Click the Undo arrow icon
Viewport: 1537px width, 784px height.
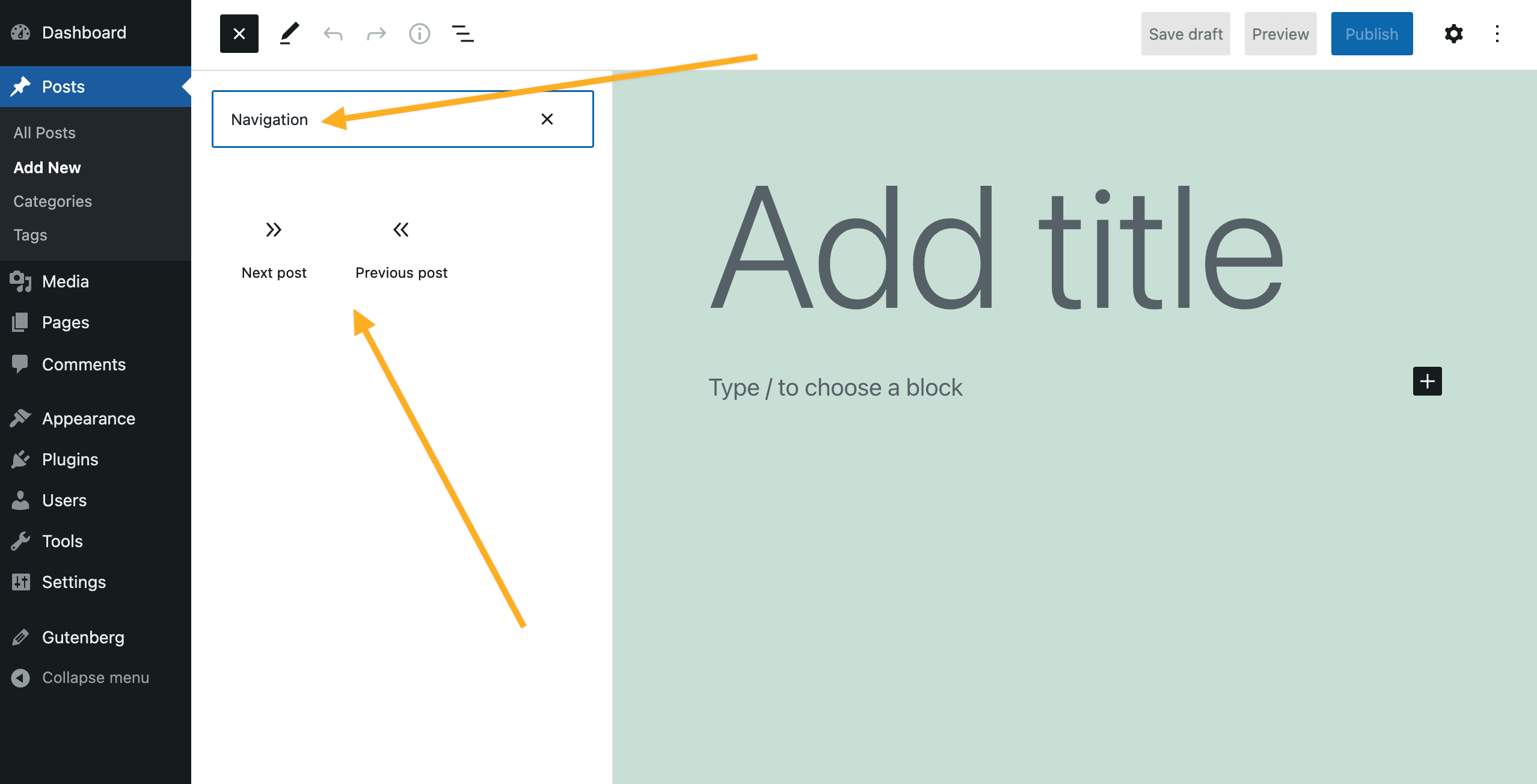(x=333, y=34)
